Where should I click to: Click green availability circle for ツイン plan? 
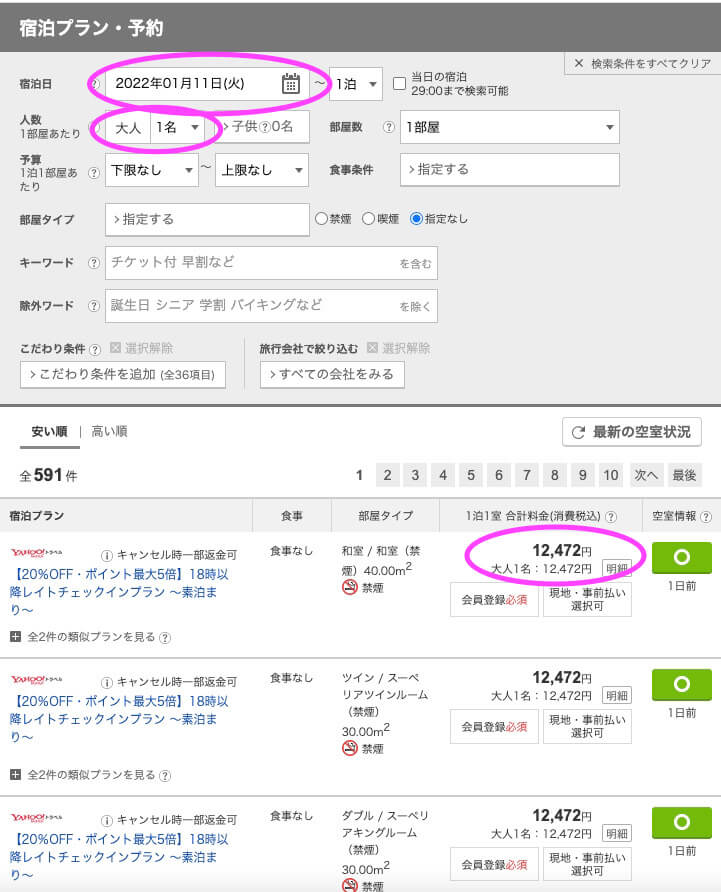pyautogui.click(x=682, y=684)
